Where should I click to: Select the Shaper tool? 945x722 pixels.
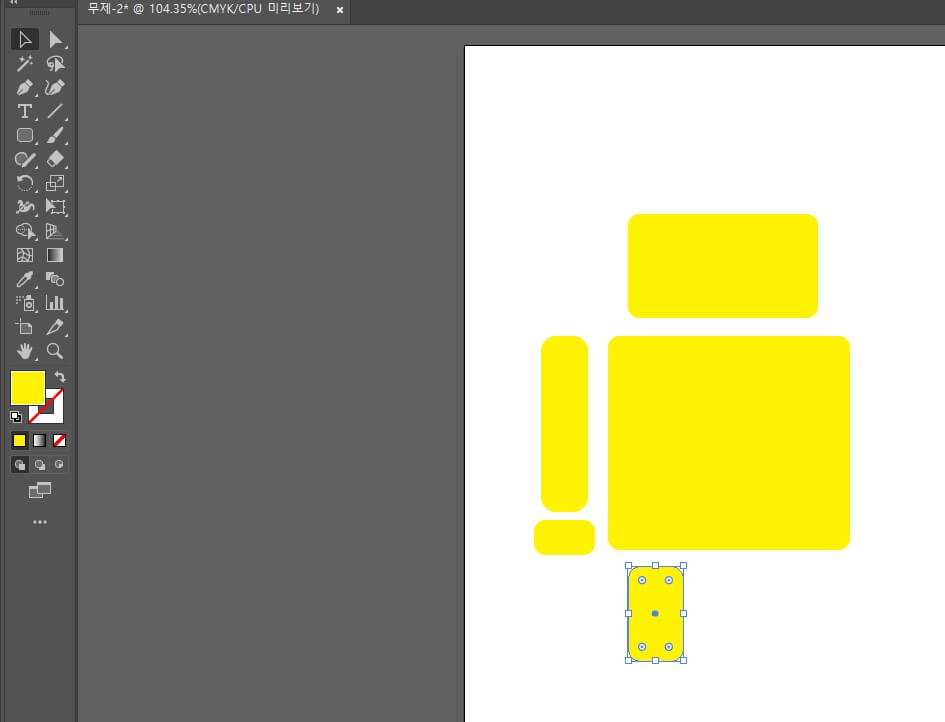[x=25, y=159]
